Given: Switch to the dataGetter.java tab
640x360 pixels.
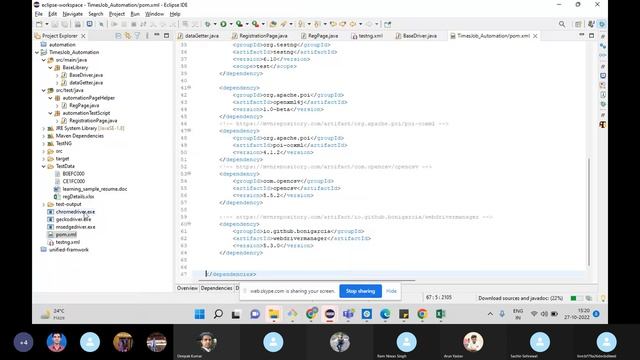Looking at the screenshot, I should [x=198, y=36].
